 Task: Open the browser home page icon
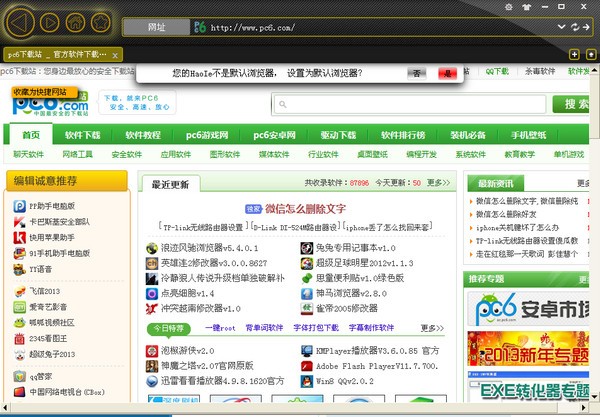coord(75,23)
